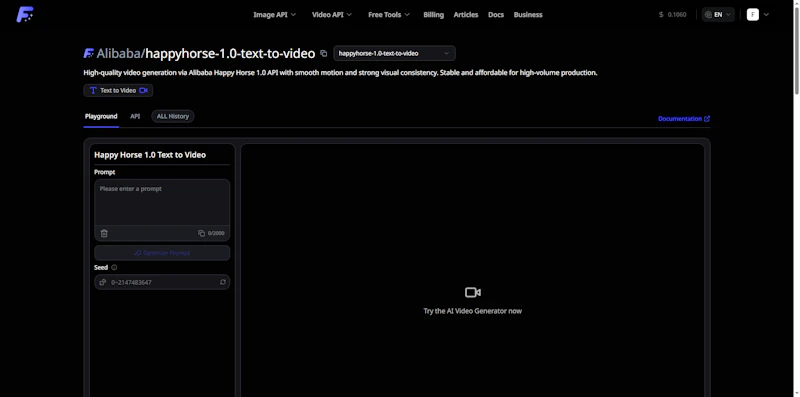Open the Business page
Image resolution: width=800 pixels, height=397 pixels.
(x=528, y=15)
